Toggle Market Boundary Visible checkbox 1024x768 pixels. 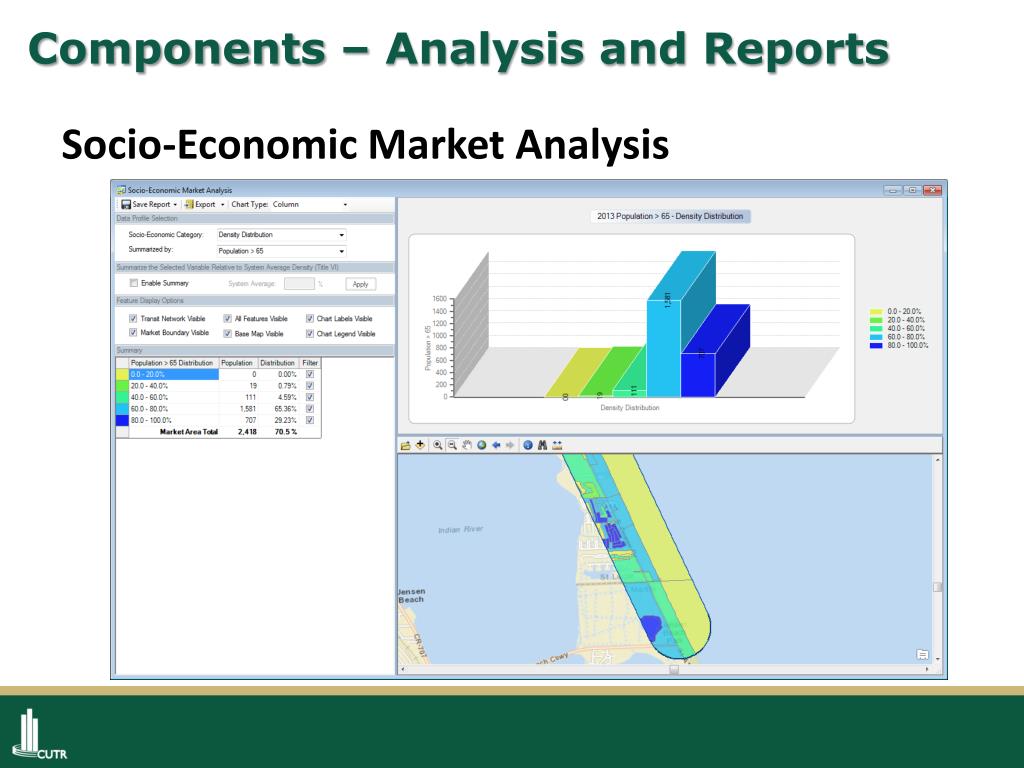[133, 333]
